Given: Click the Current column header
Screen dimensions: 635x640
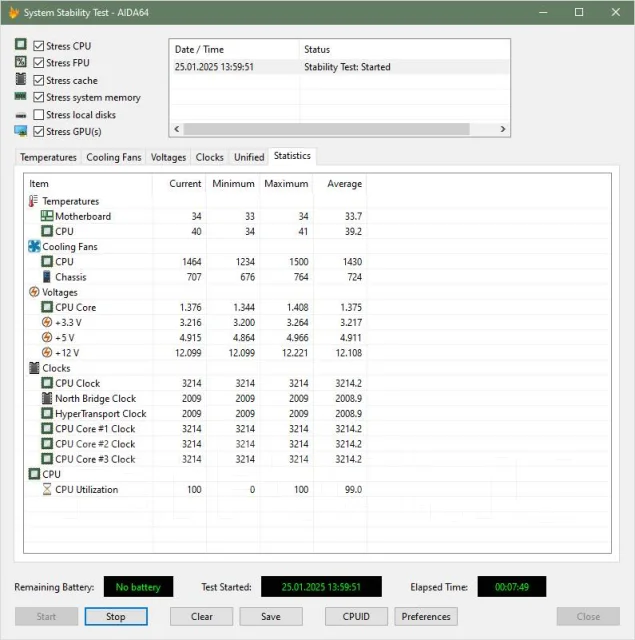Looking at the screenshot, I should point(180,184).
